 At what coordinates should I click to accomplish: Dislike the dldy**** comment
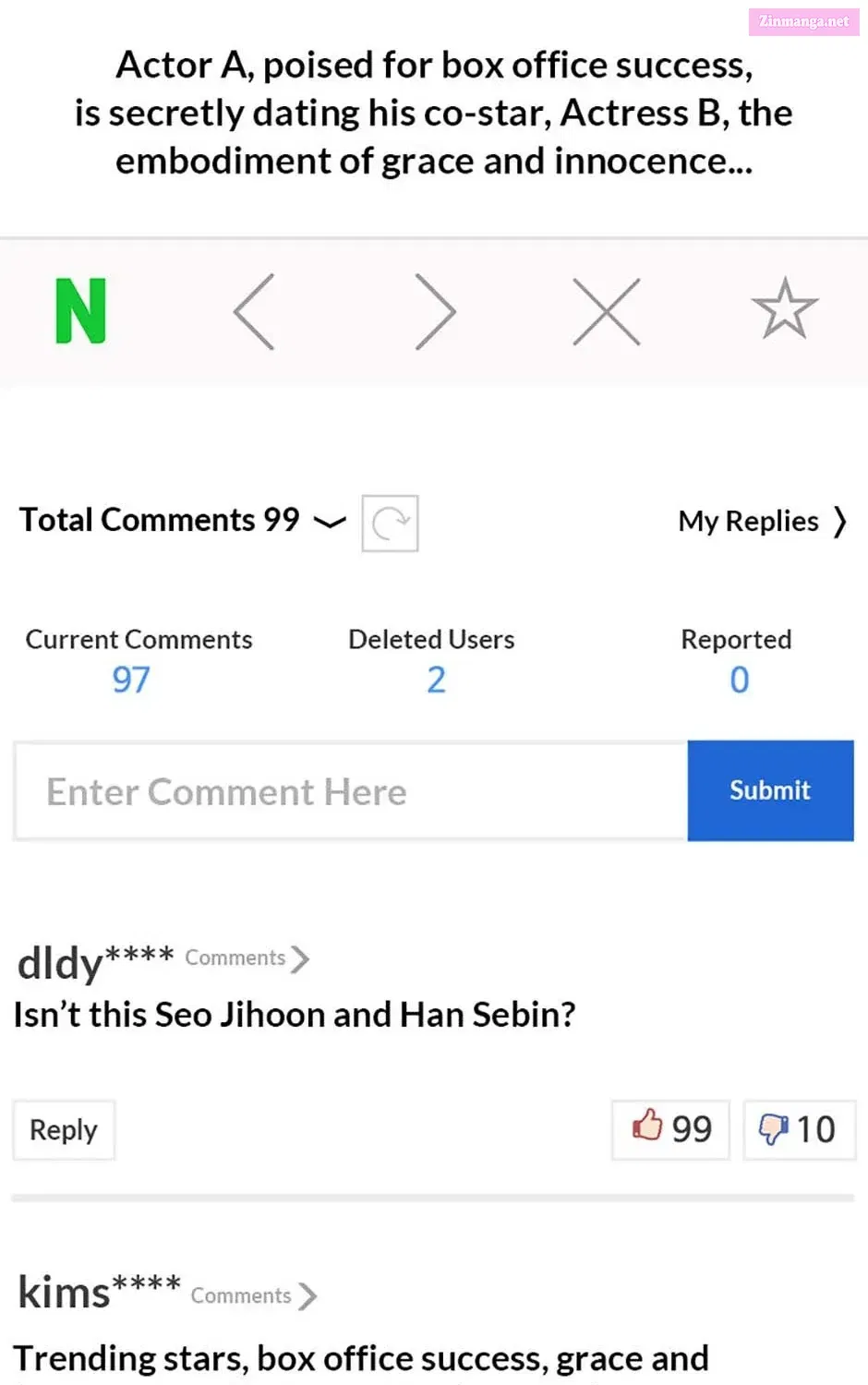(800, 1129)
